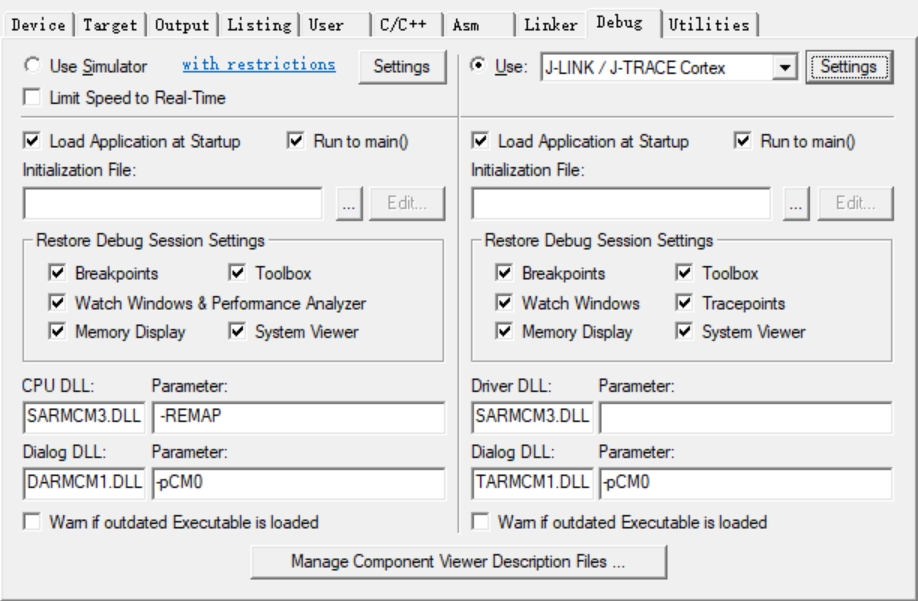Enable right-side Warn if outdated Executable checkbox
The width and height of the screenshot is (918, 601).
(481, 522)
